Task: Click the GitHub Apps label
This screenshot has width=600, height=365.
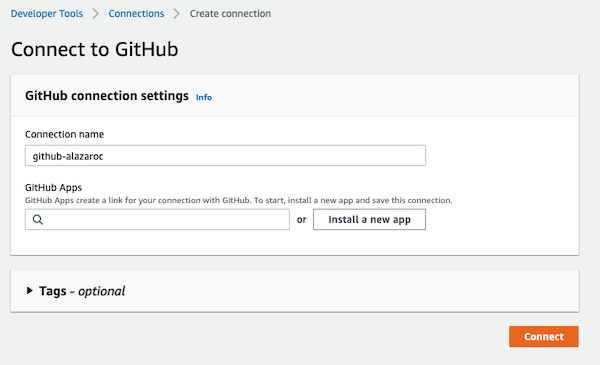Action: (x=54, y=187)
